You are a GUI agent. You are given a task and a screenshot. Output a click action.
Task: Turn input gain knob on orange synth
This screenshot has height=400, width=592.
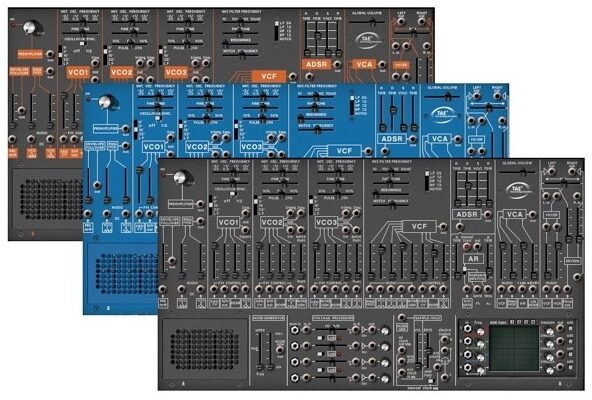pos(30,28)
